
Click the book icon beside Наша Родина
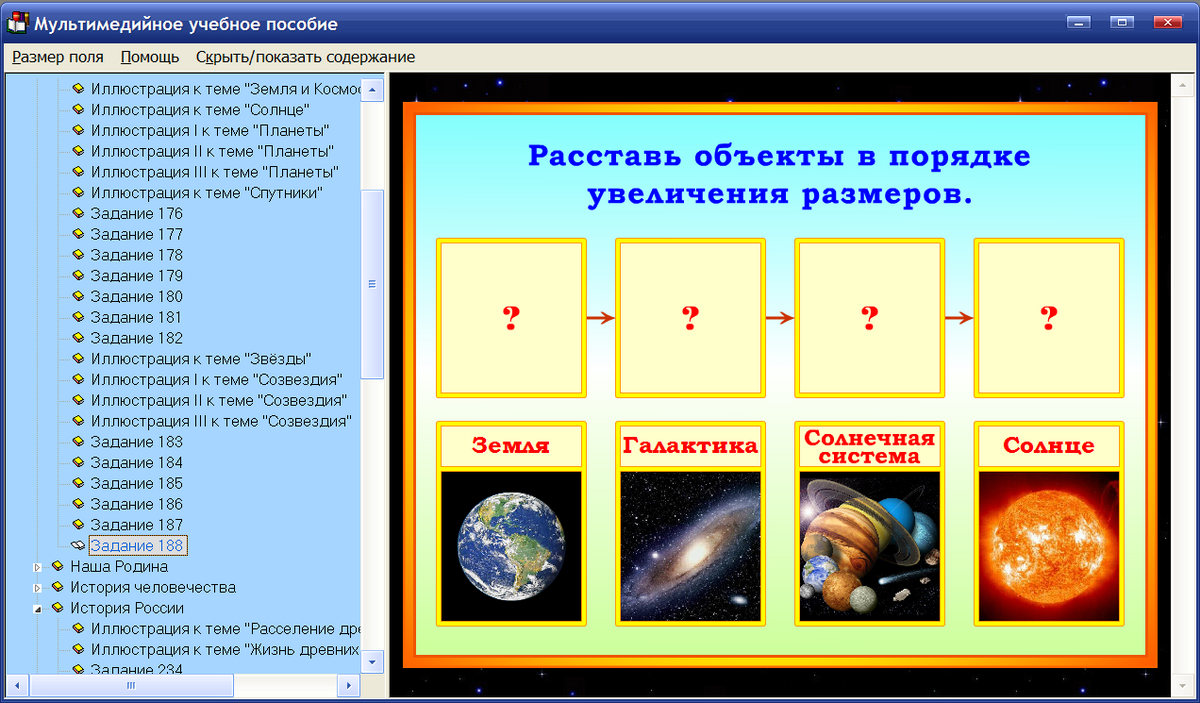click(x=58, y=566)
